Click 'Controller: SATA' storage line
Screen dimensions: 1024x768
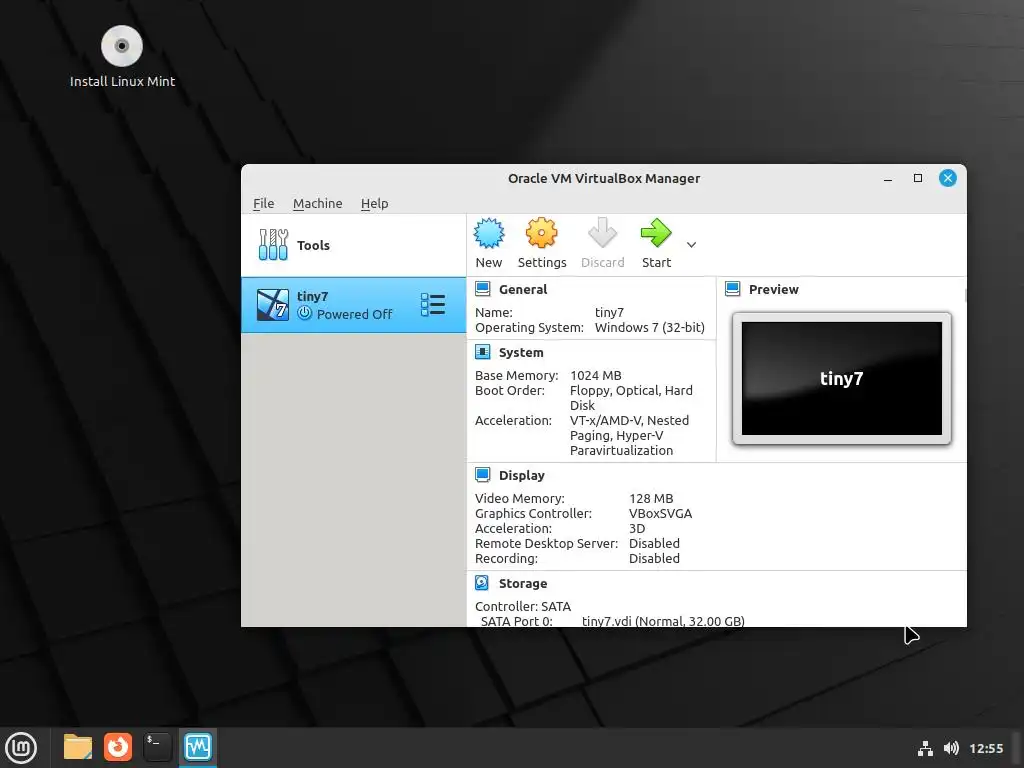pyautogui.click(x=522, y=606)
